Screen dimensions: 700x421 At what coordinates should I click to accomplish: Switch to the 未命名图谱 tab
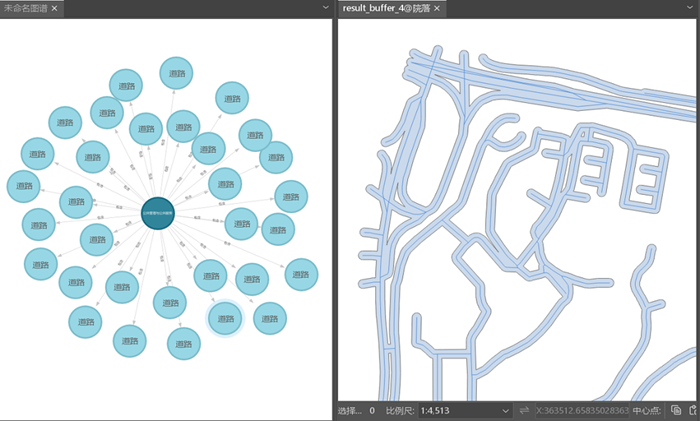click(25, 8)
